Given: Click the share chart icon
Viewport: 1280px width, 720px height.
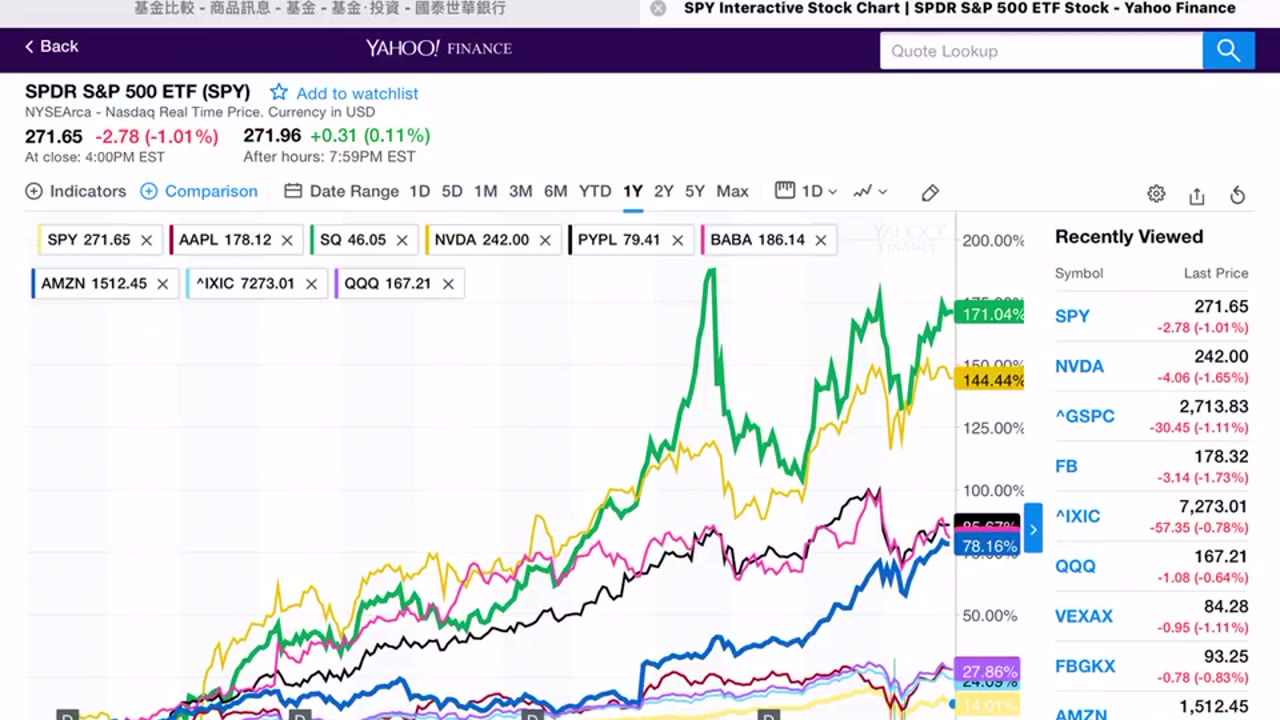Looking at the screenshot, I should point(1197,195).
